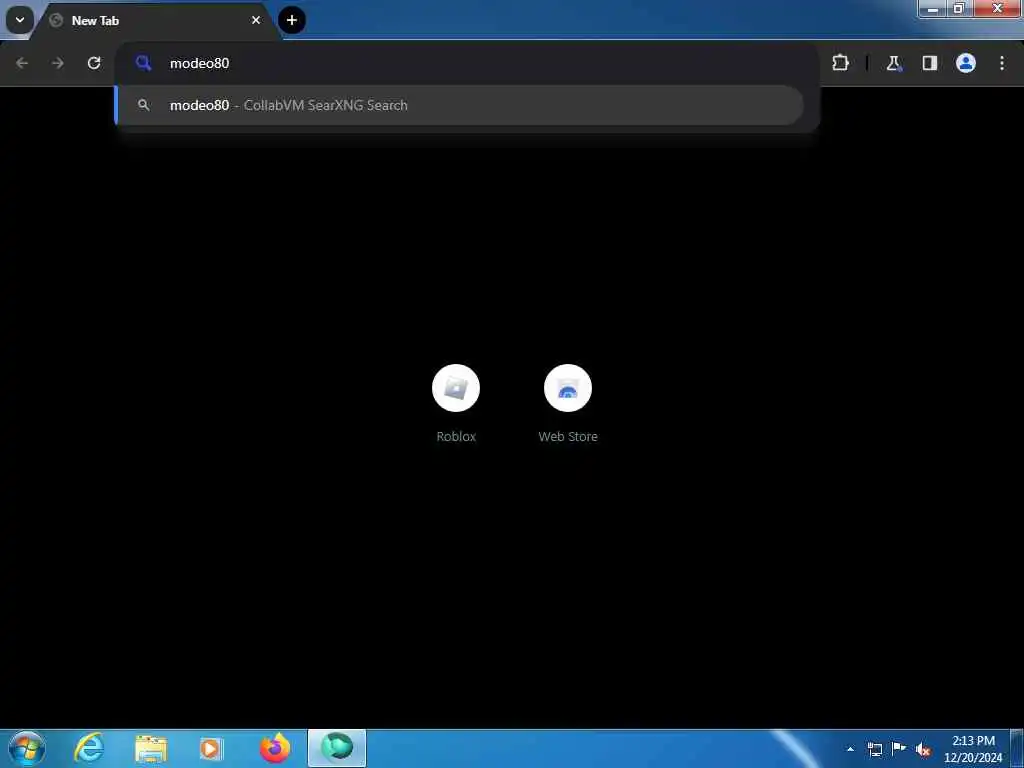This screenshot has width=1024, height=768.
Task: Toggle the side panel icon
Action: tap(929, 63)
